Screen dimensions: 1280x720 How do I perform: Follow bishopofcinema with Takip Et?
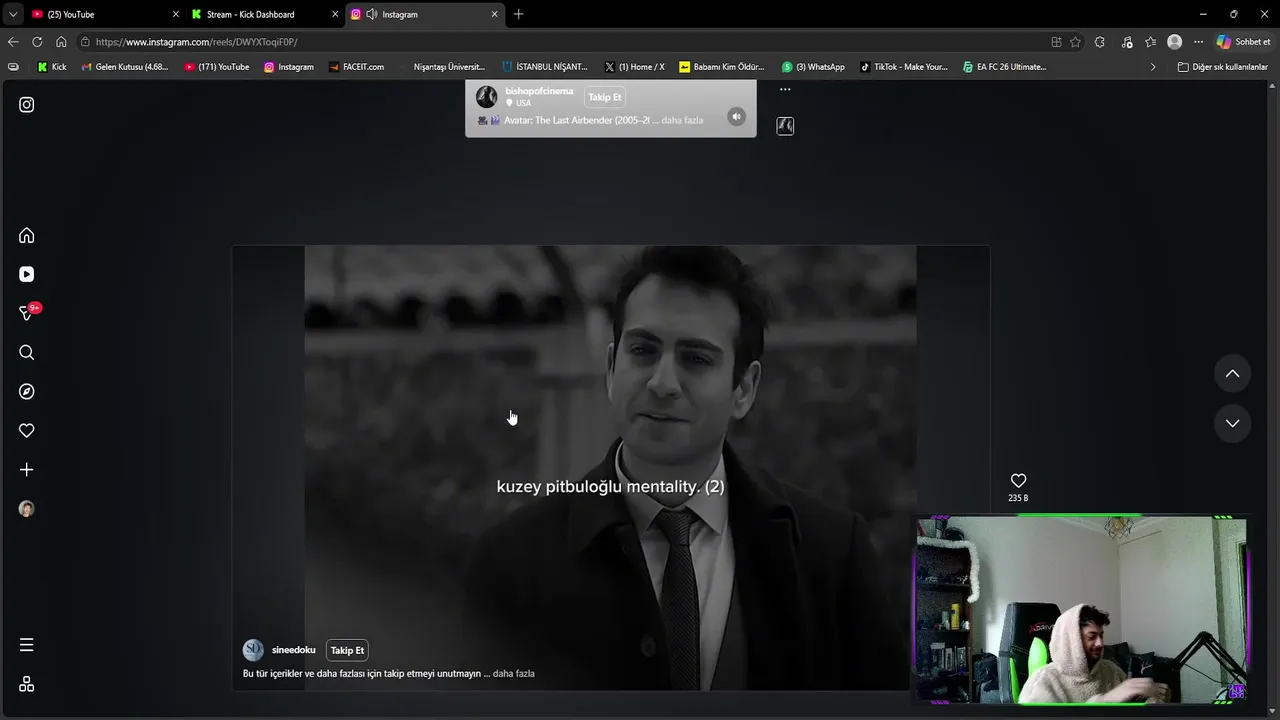tap(605, 97)
